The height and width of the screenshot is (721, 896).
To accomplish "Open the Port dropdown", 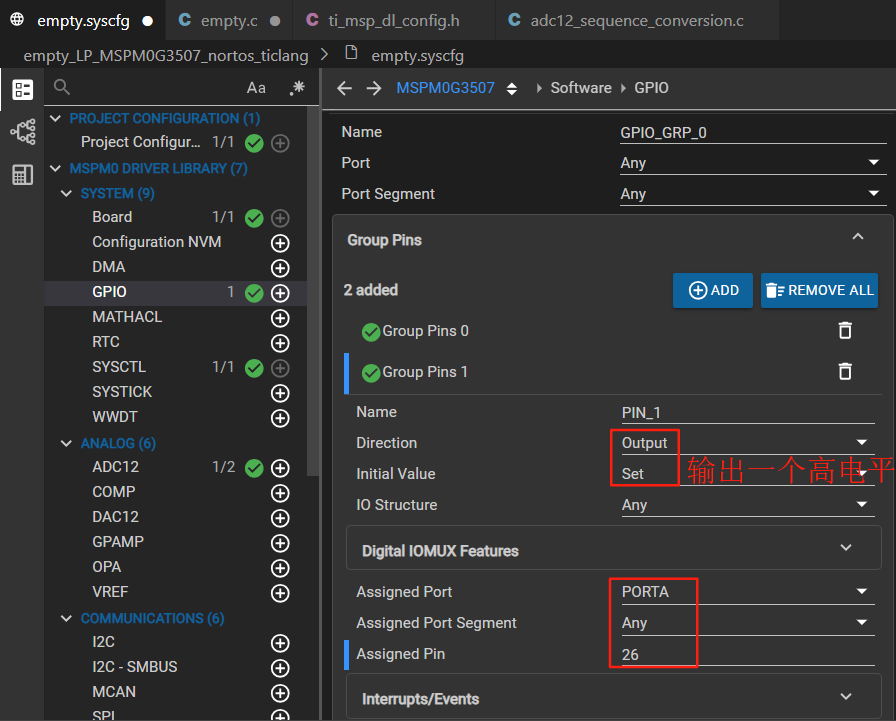I will click(753, 163).
